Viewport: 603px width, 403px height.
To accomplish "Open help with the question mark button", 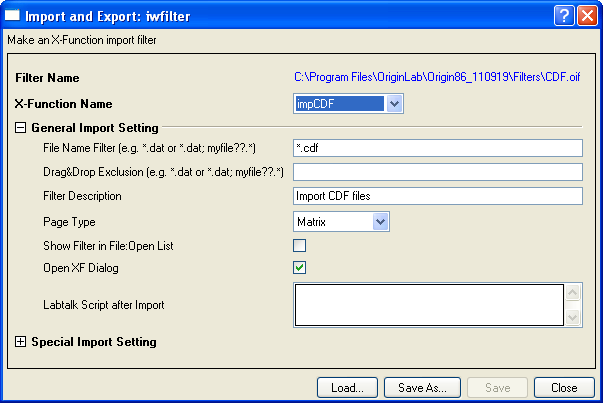I will tap(561, 15).
